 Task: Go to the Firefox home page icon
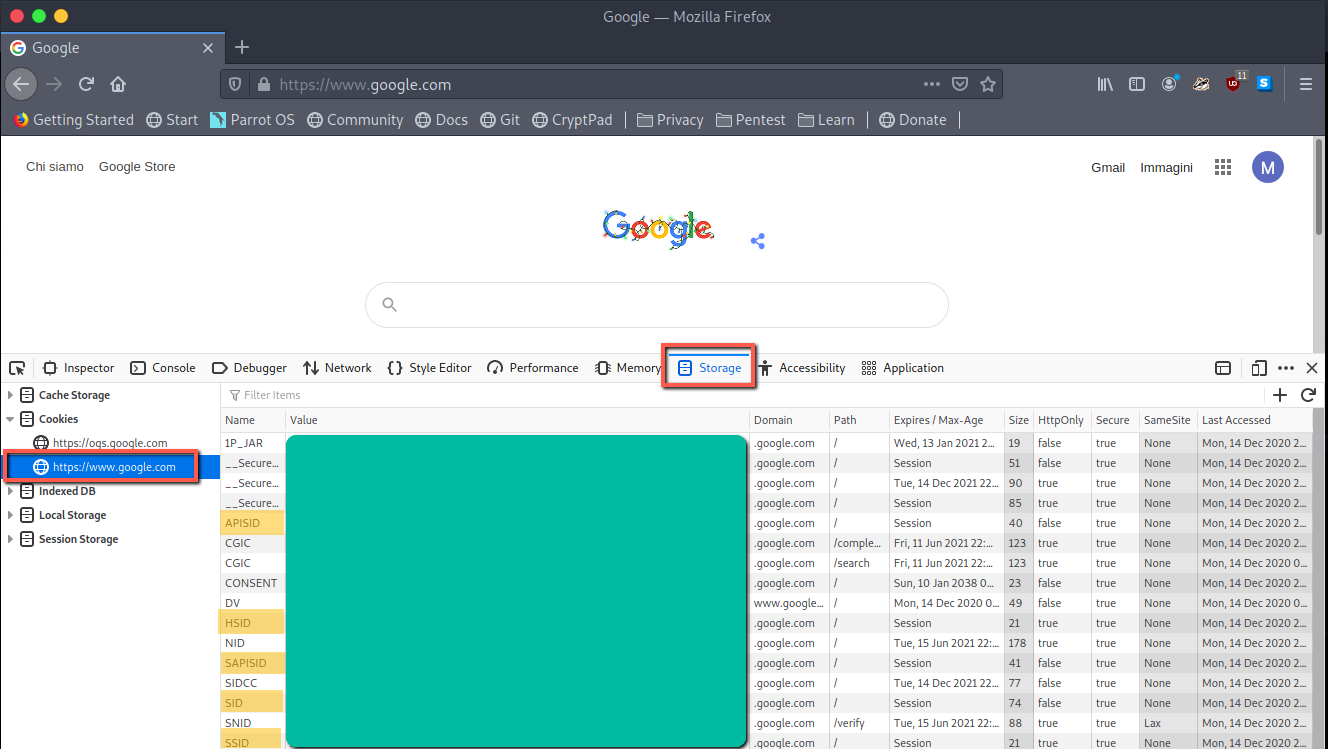[x=118, y=85]
